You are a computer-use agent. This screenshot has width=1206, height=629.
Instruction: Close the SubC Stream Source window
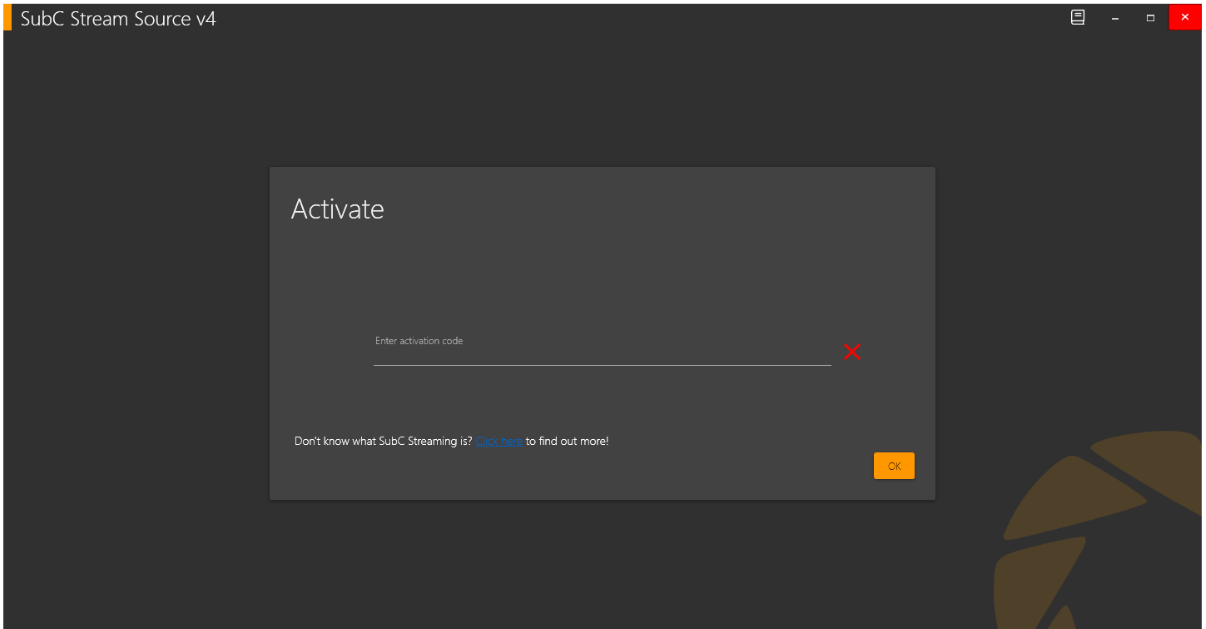[x=1185, y=18]
